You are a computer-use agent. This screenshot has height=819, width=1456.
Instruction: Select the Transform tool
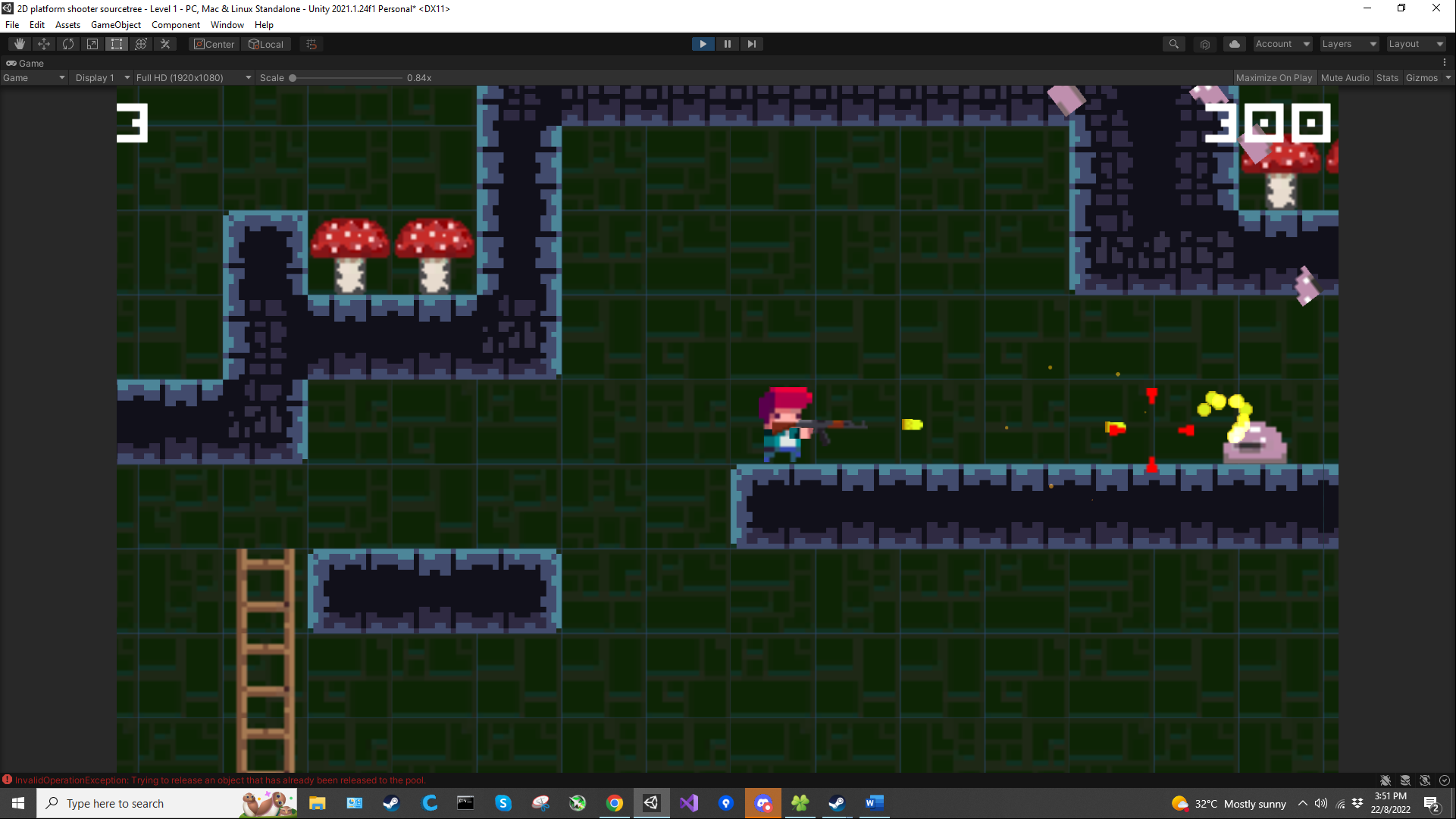tap(141, 44)
